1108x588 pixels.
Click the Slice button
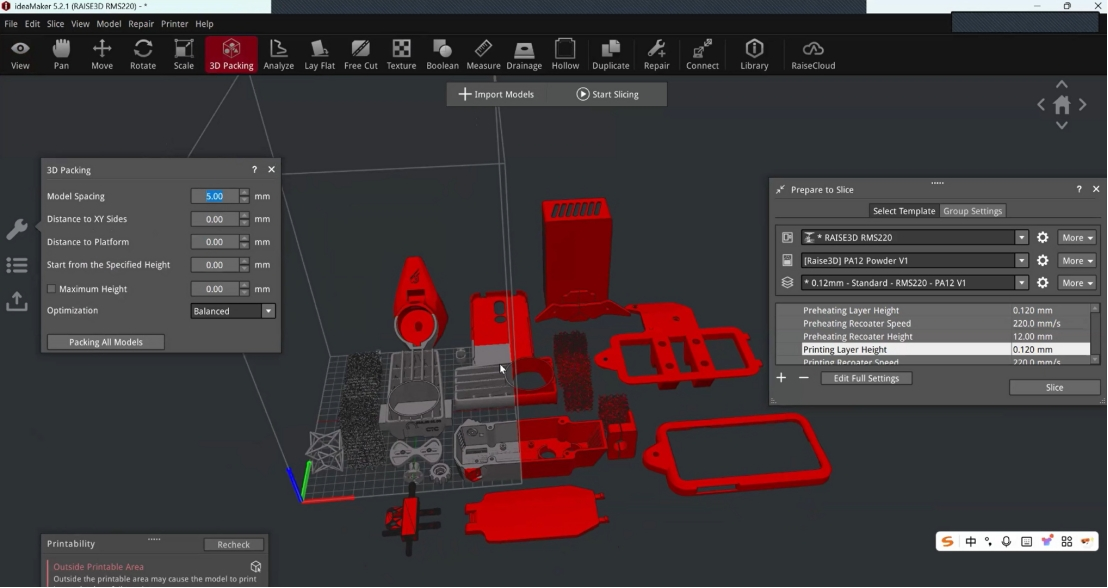click(x=1054, y=387)
